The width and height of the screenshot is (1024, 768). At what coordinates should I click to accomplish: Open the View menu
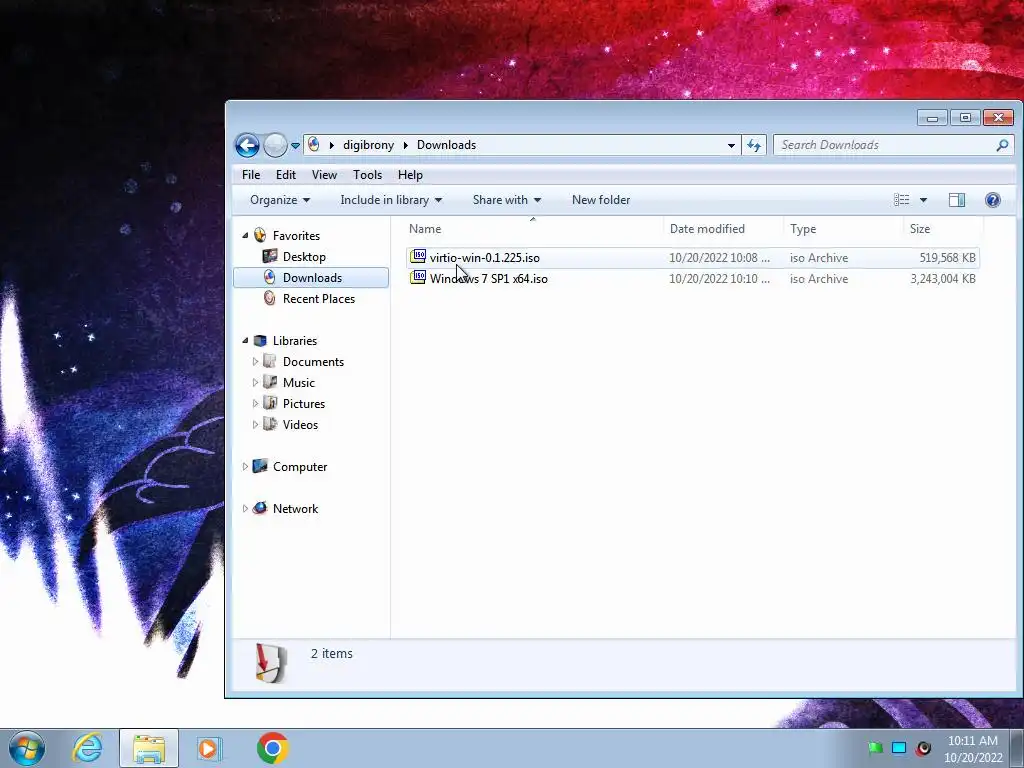tap(324, 175)
